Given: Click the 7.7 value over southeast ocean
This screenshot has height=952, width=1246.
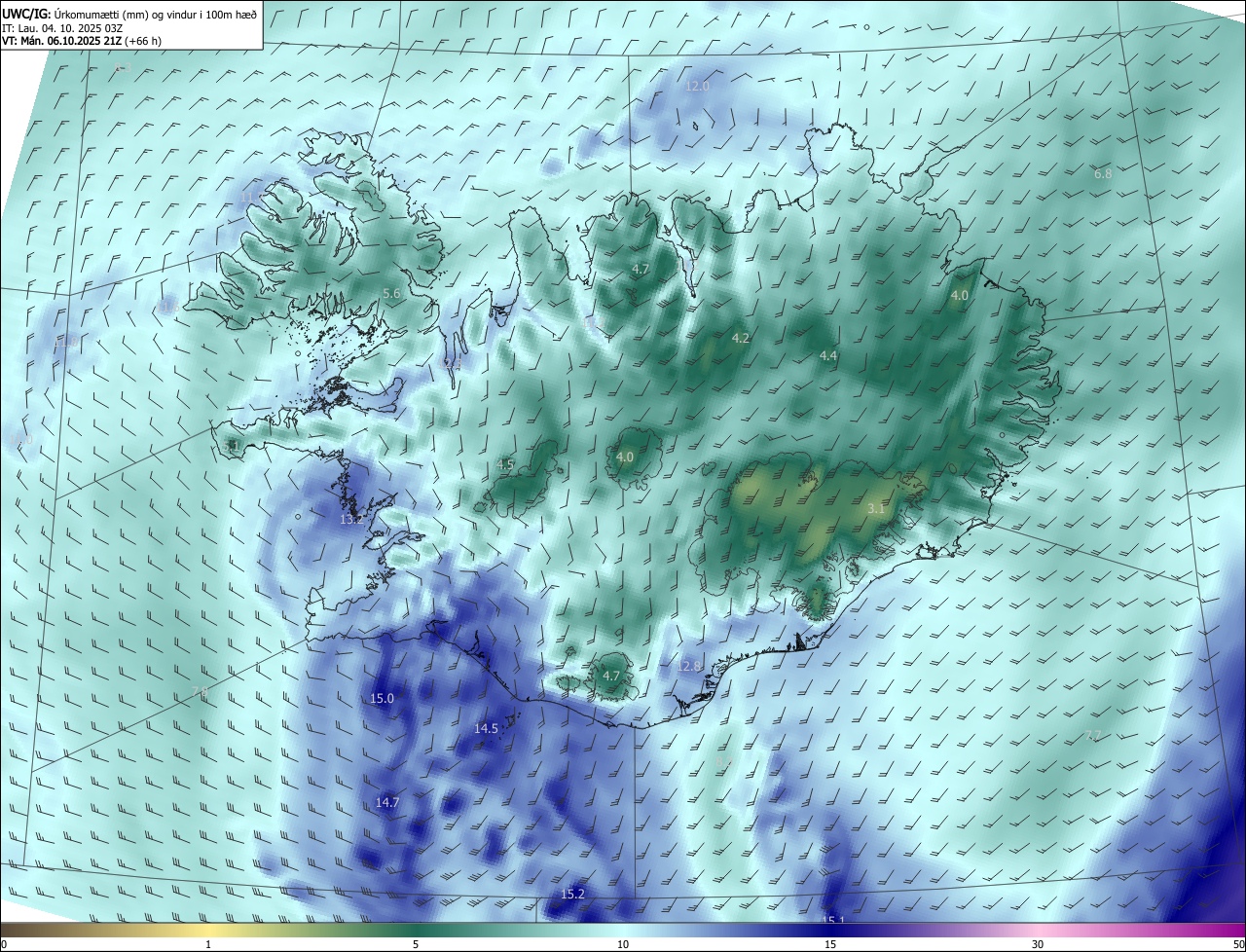Looking at the screenshot, I should coord(1092,736).
